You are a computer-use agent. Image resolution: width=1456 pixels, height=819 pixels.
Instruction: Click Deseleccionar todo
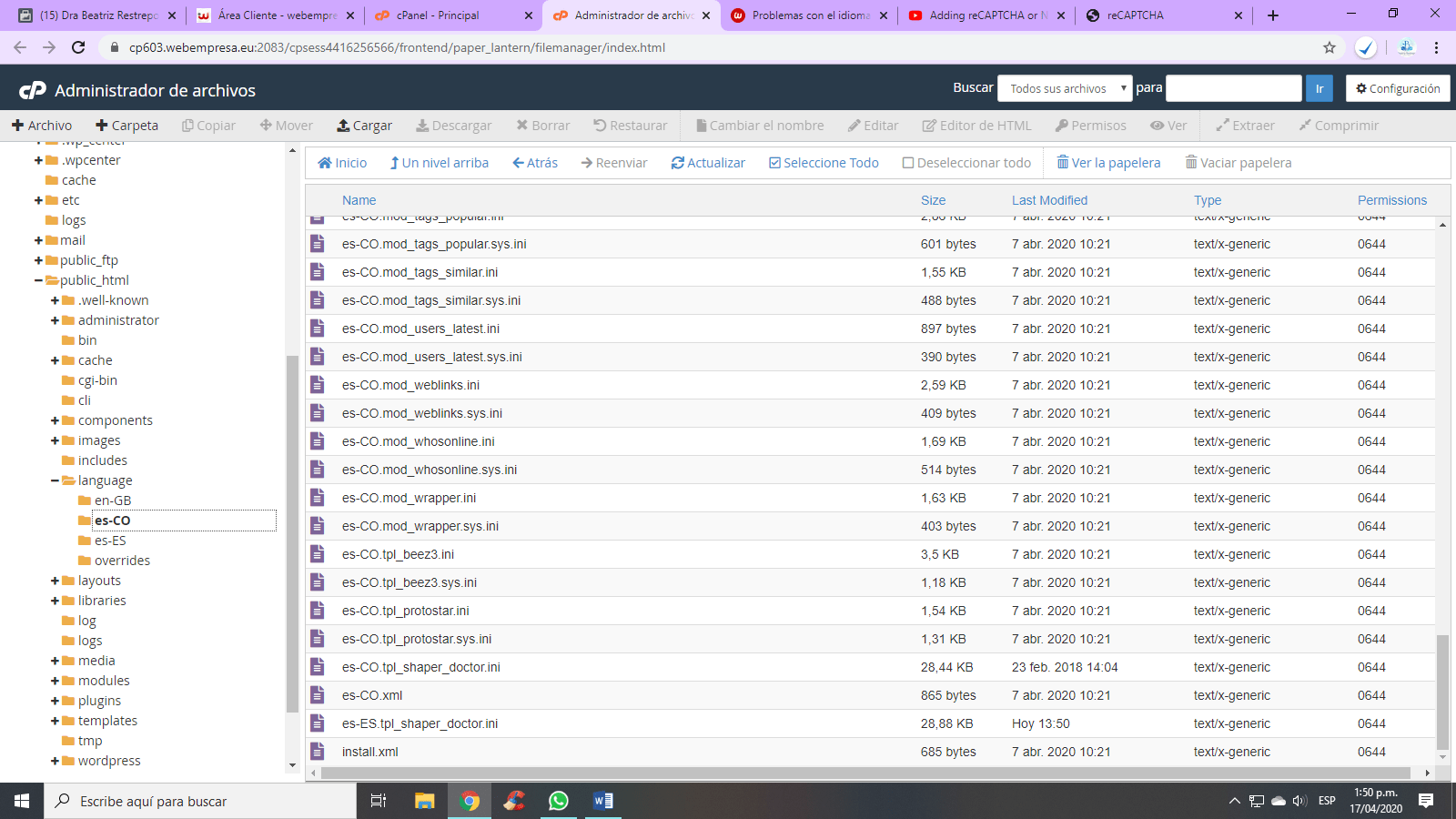coord(966,163)
